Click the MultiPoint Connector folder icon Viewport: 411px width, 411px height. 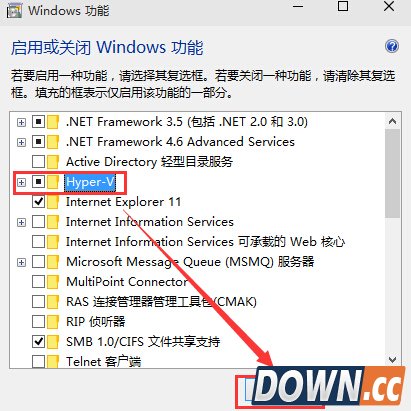[53, 282]
